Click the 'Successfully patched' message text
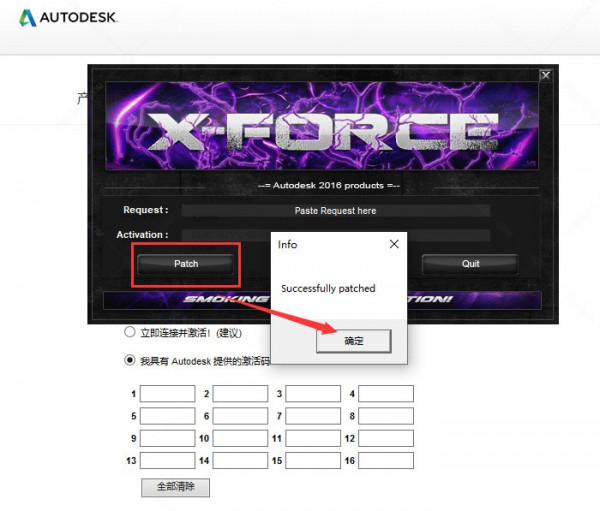The image size is (600, 511). pyautogui.click(x=328, y=289)
